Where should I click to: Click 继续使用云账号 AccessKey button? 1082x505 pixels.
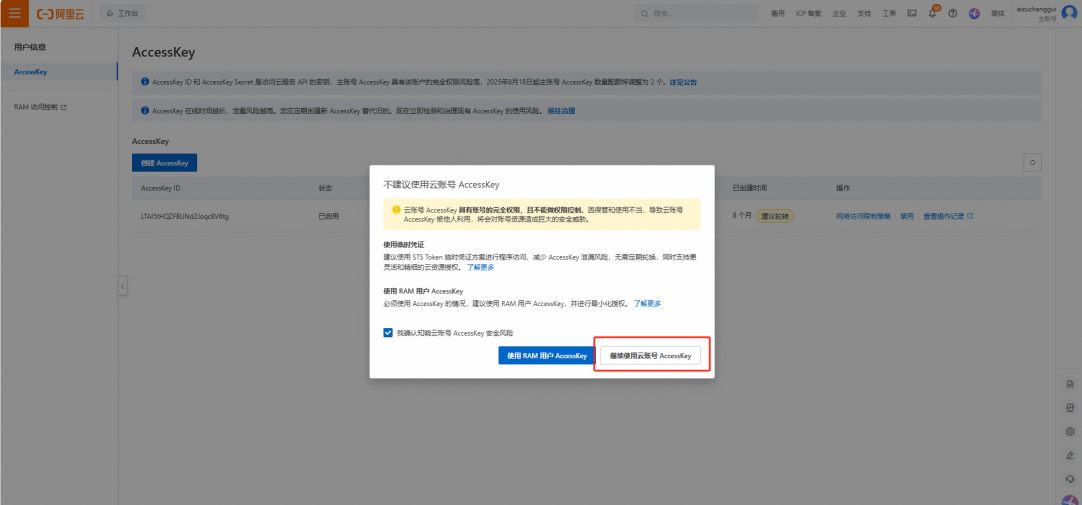[x=650, y=355]
